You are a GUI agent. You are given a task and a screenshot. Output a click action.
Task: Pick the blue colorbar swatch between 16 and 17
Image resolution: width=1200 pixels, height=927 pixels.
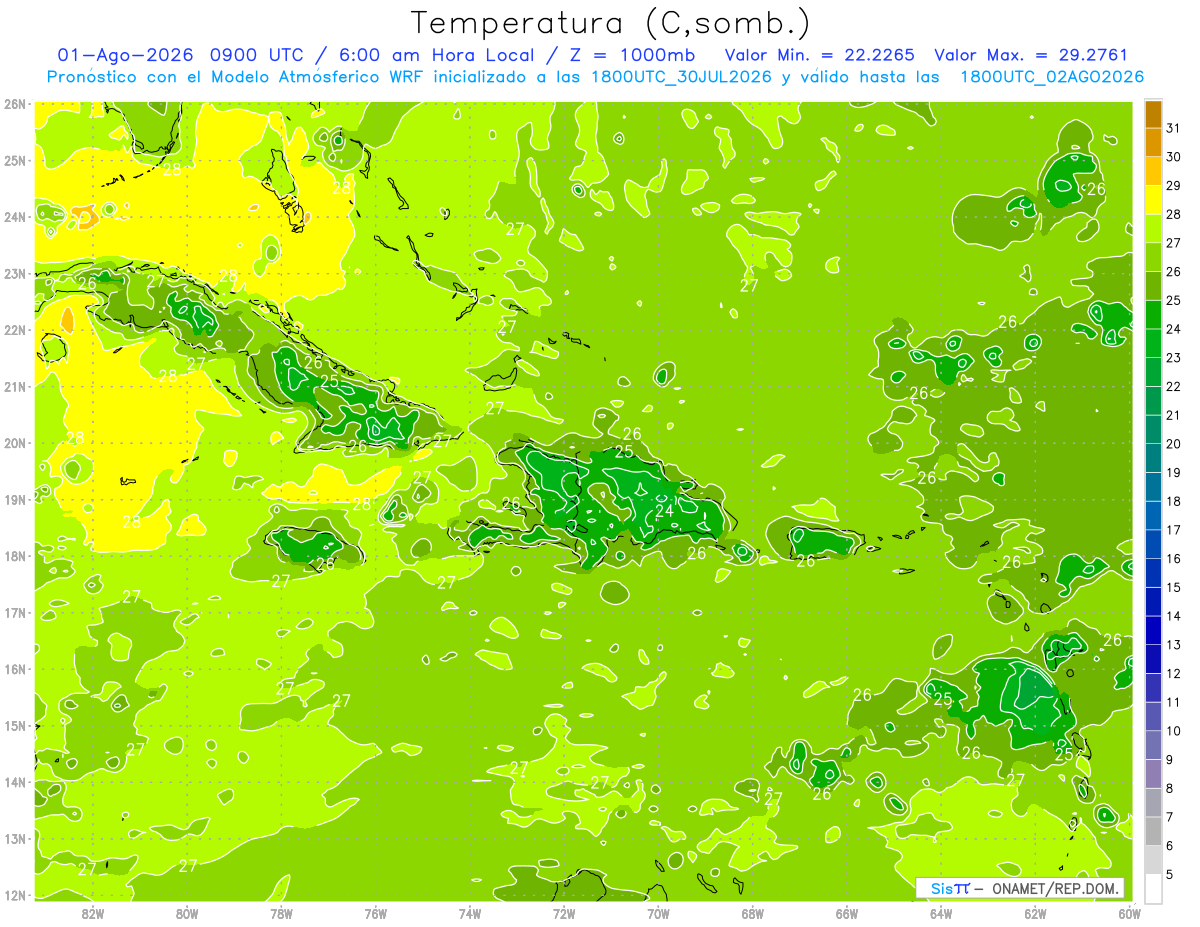tap(1153, 544)
